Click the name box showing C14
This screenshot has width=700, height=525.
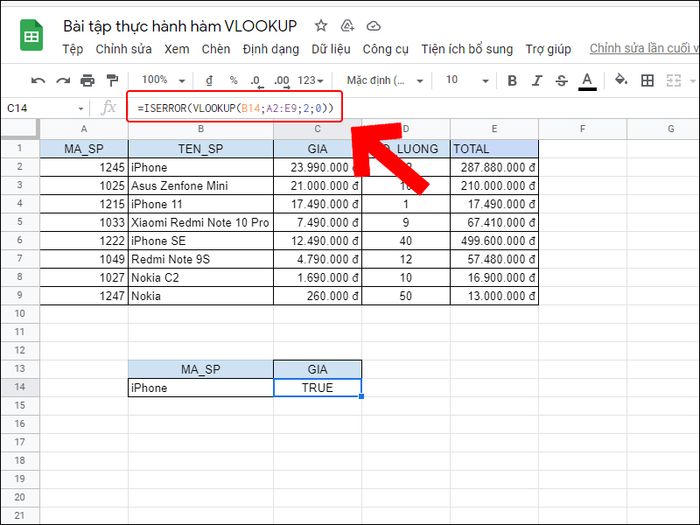(x=38, y=108)
